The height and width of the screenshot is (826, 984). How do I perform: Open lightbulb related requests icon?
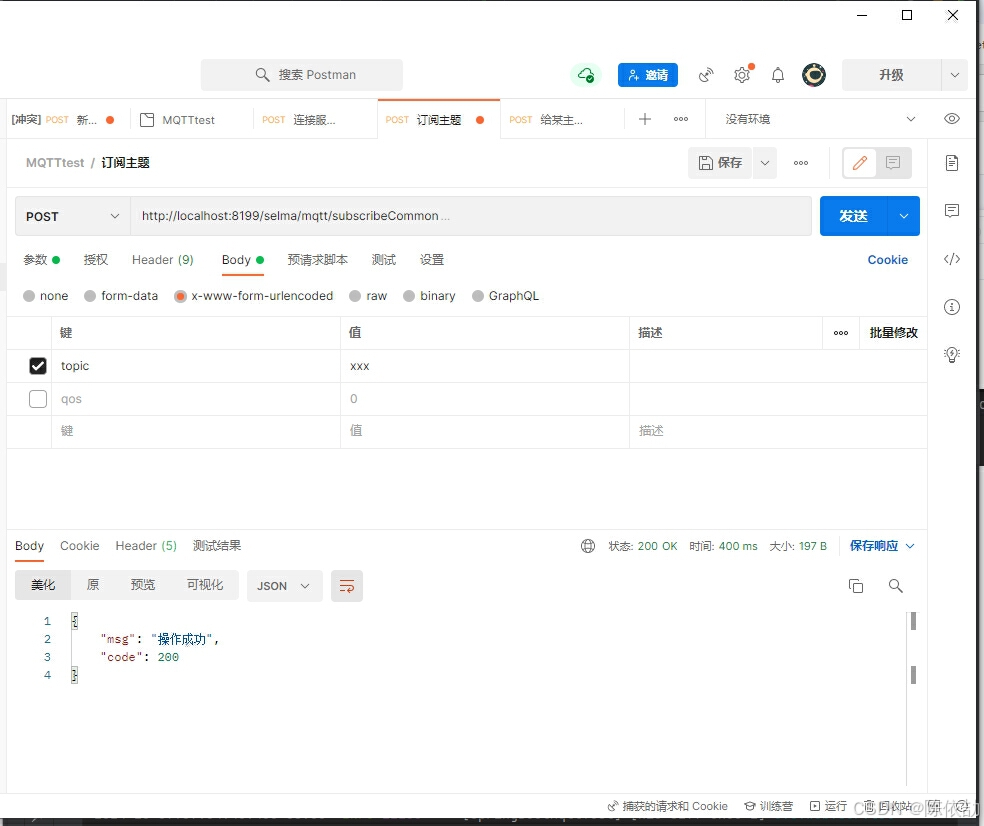(951, 355)
